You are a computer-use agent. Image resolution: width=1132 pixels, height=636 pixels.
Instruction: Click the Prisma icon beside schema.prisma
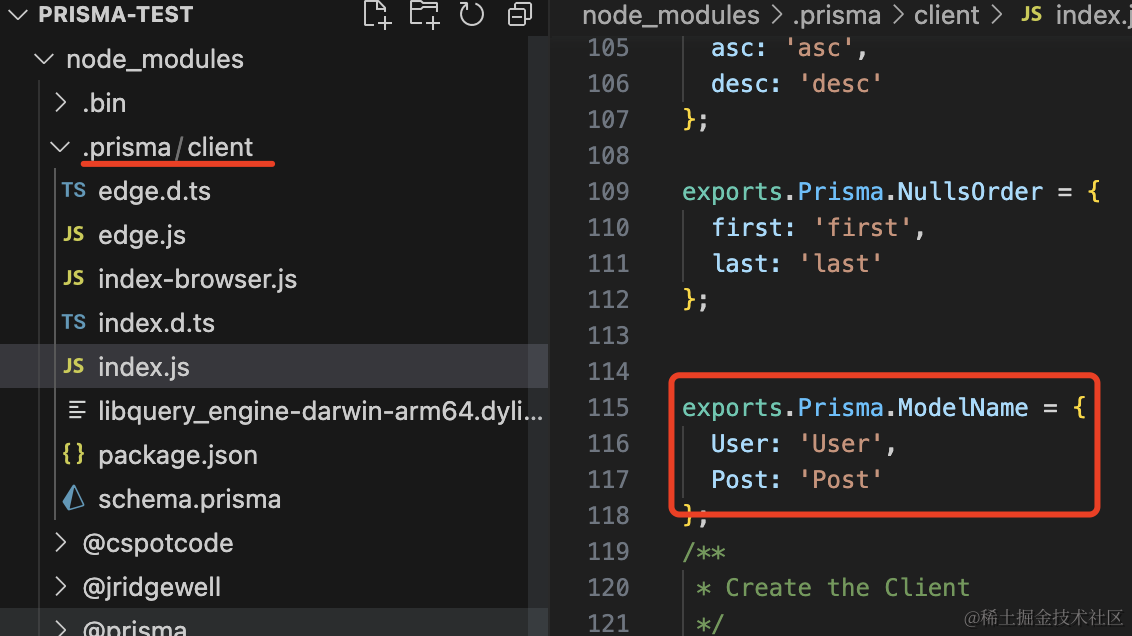(74, 499)
